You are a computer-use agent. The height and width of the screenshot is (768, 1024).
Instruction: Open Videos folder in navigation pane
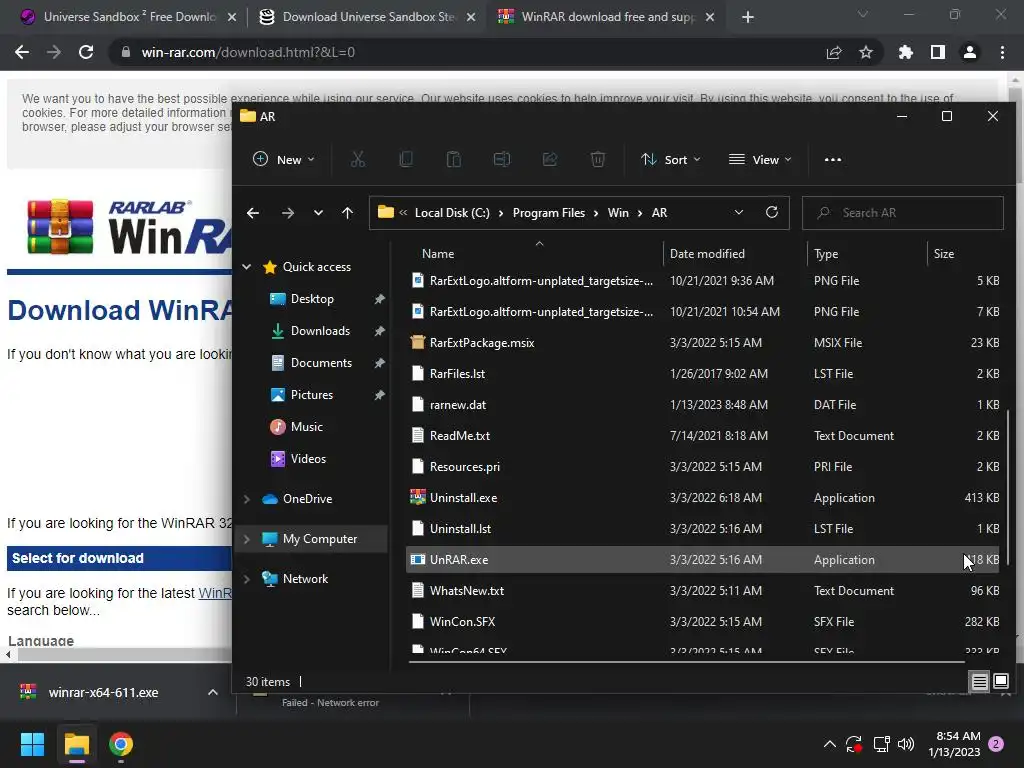[308, 458]
